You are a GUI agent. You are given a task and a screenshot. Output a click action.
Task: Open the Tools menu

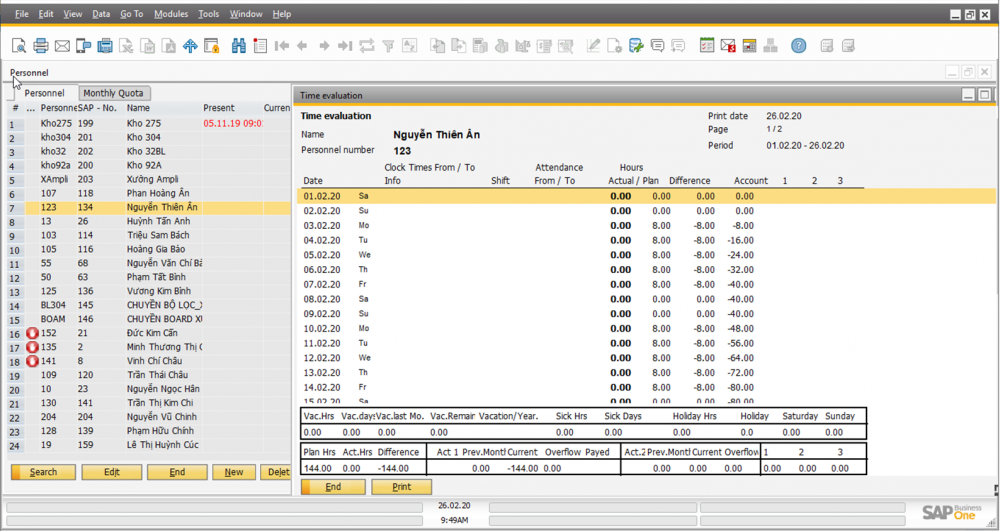(x=209, y=14)
